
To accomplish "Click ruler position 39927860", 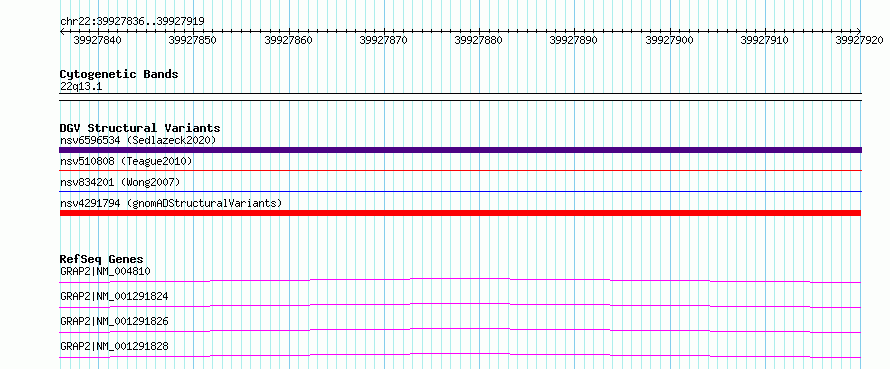I will (x=288, y=40).
